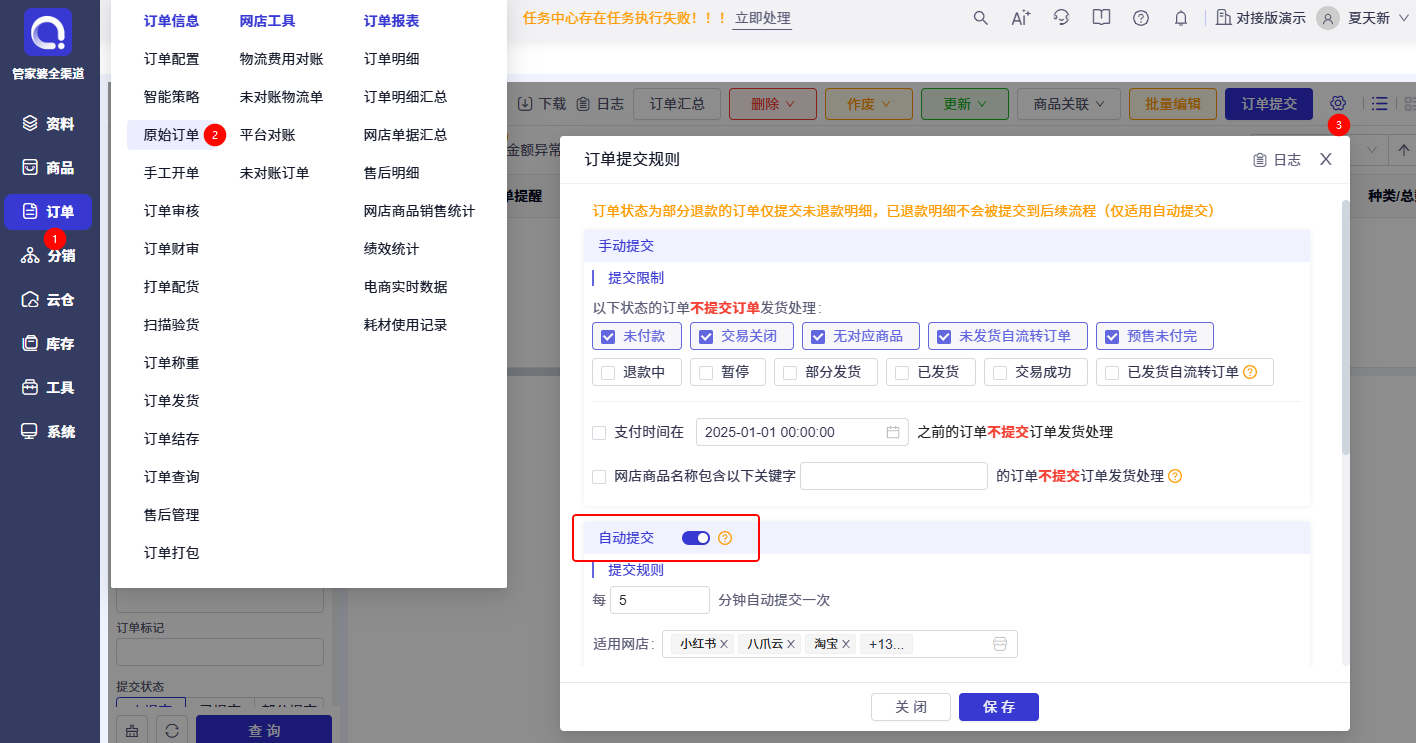Click the shop selector icon in 适用网店
This screenshot has width=1416, height=743.
tap(999, 644)
